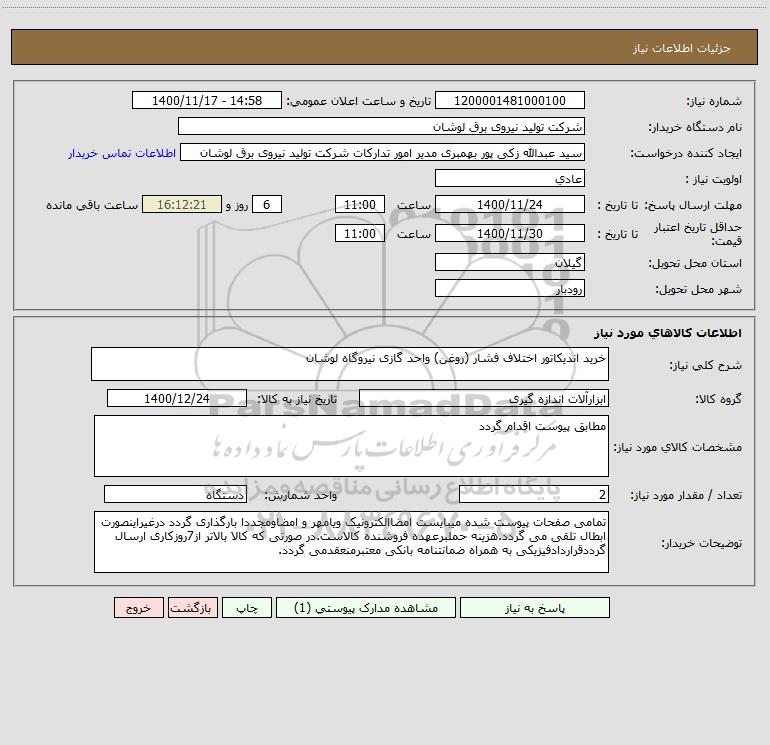770x745 pixels.
Task: Click the announcement date field 1400/11/17 - 14:58
Action: tap(207, 100)
